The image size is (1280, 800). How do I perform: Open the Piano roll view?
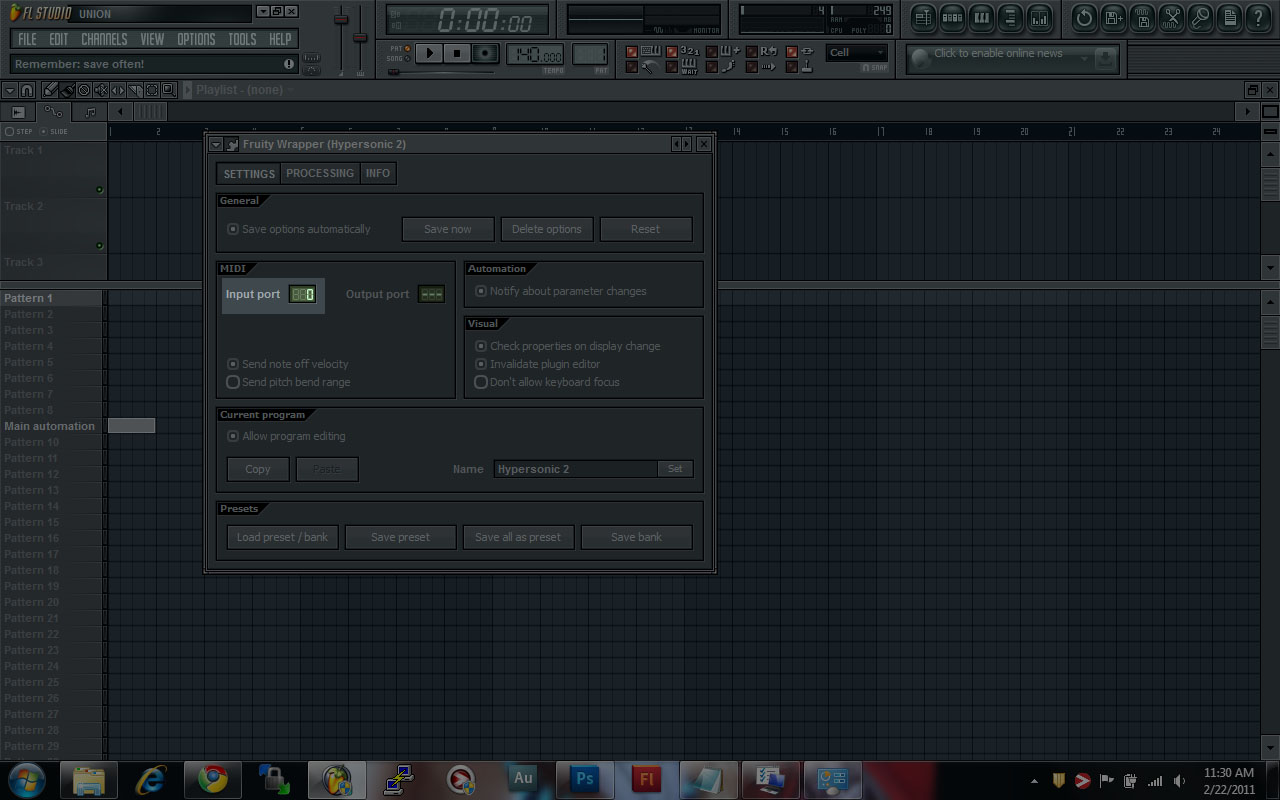point(981,18)
